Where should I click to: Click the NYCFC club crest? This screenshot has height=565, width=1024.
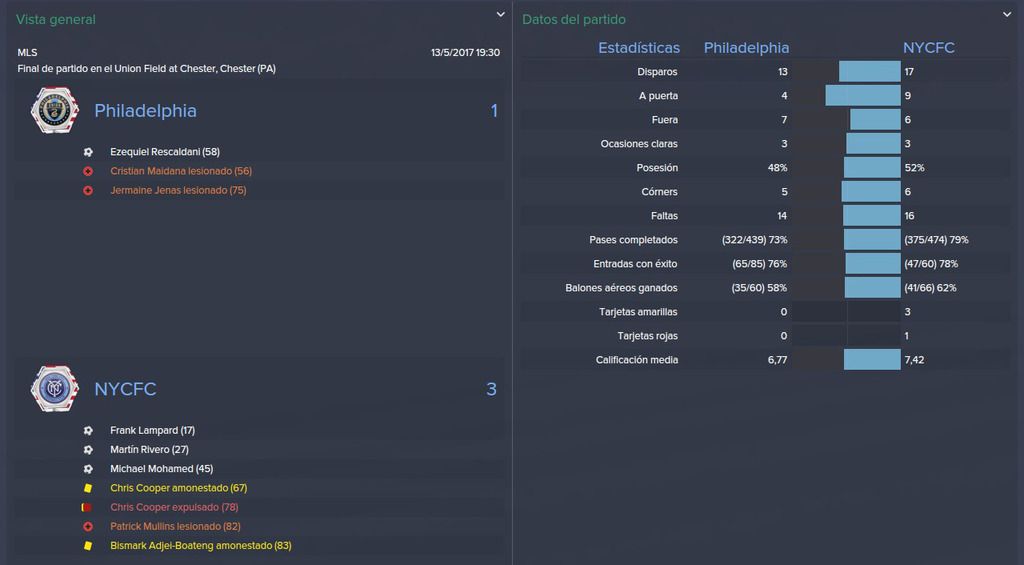coord(55,389)
